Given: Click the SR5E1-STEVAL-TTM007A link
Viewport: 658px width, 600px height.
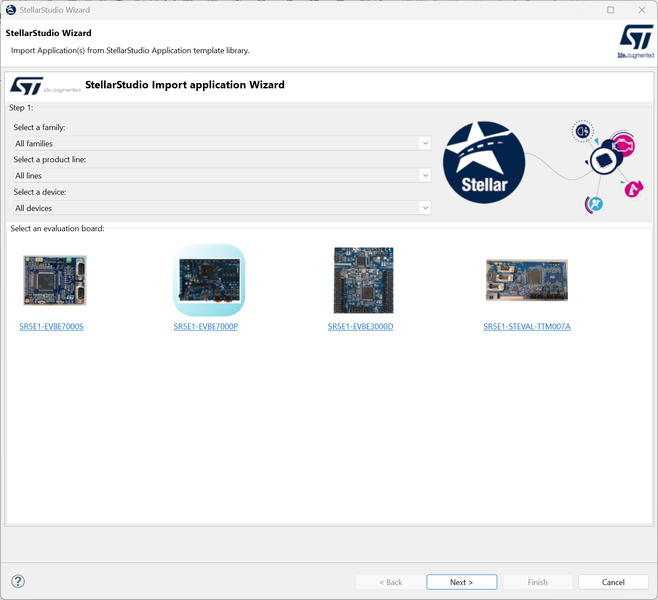Looking at the screenshot, I should point(527,326).
